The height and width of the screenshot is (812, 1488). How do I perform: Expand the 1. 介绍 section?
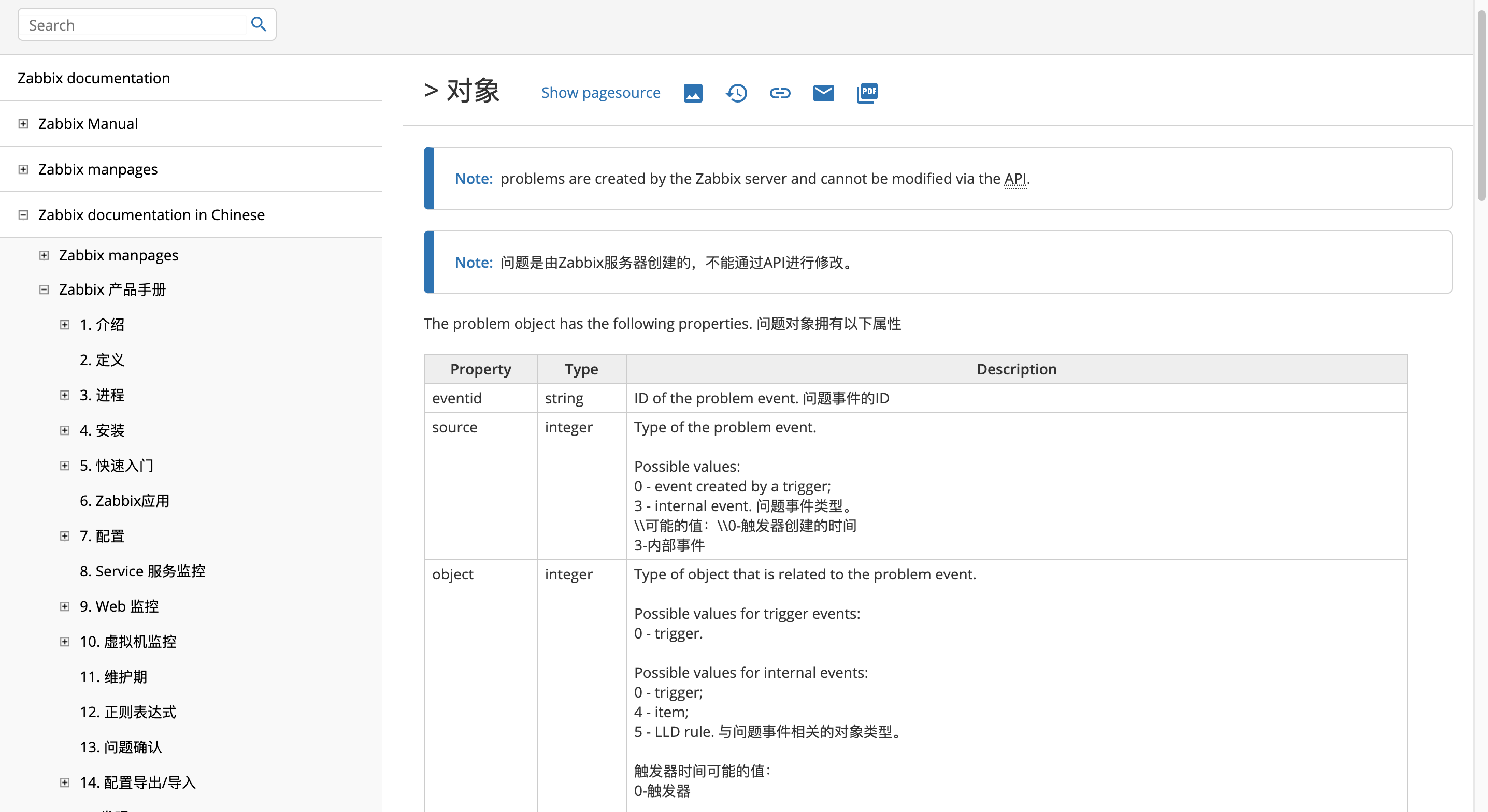coord(65,325)
